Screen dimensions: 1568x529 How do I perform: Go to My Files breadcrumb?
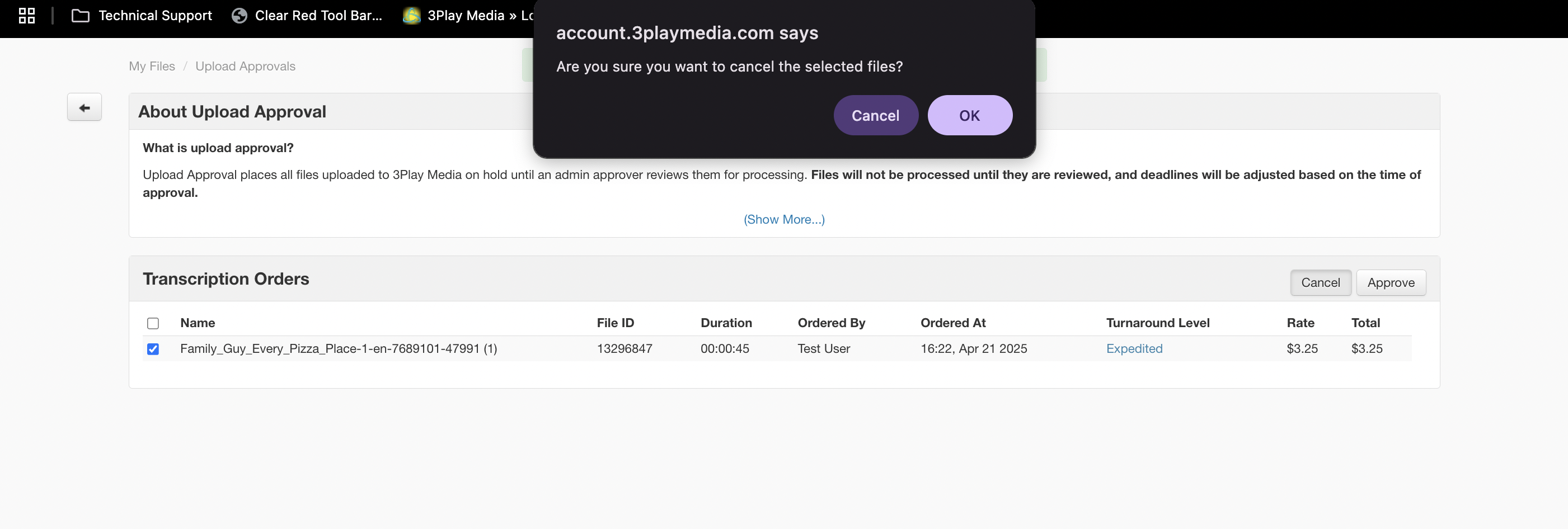152,67
